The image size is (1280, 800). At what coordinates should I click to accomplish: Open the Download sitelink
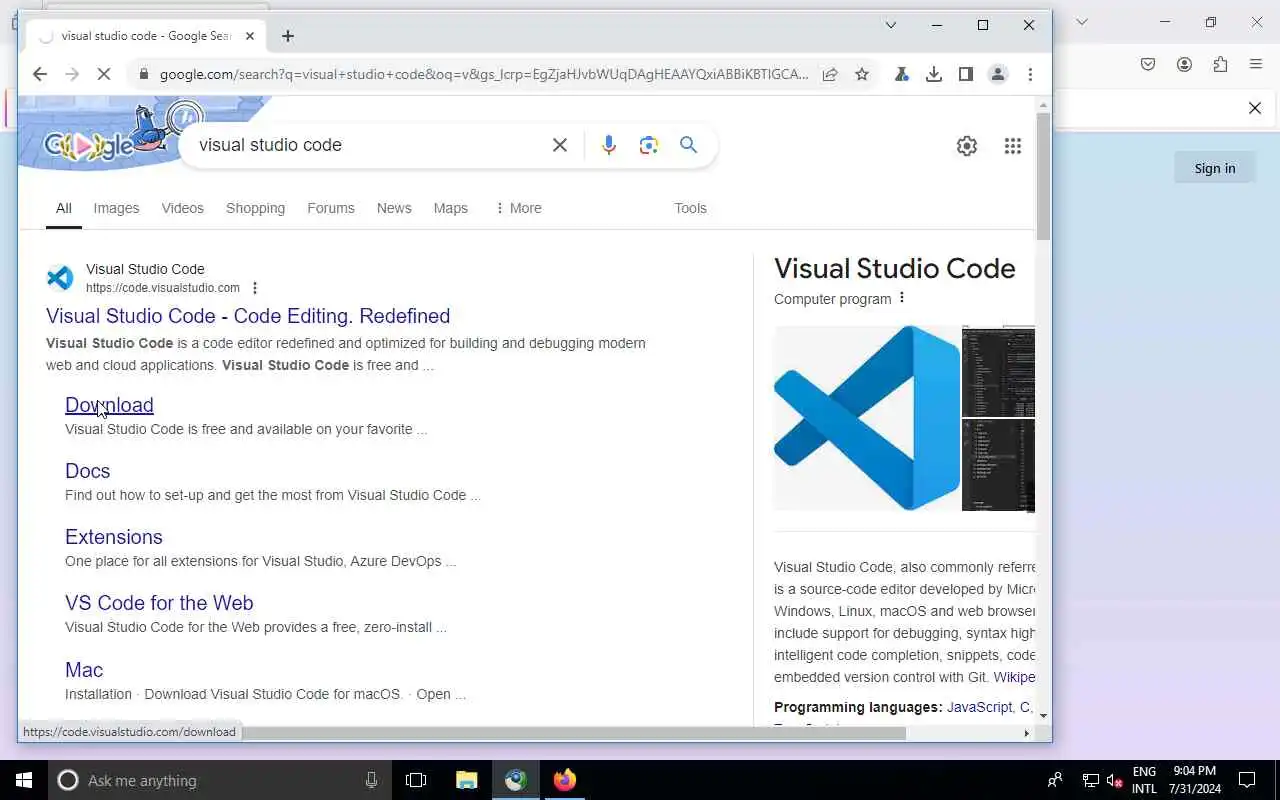click(109, 405)
